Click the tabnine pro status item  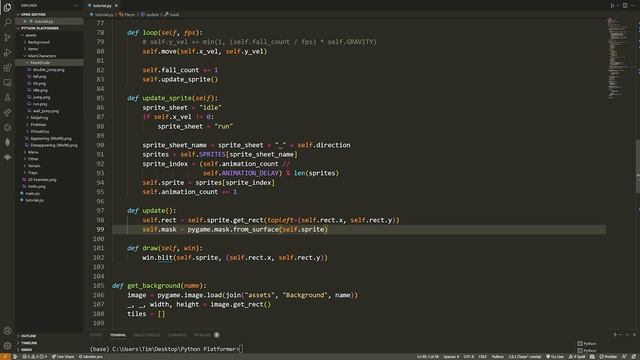91,357
